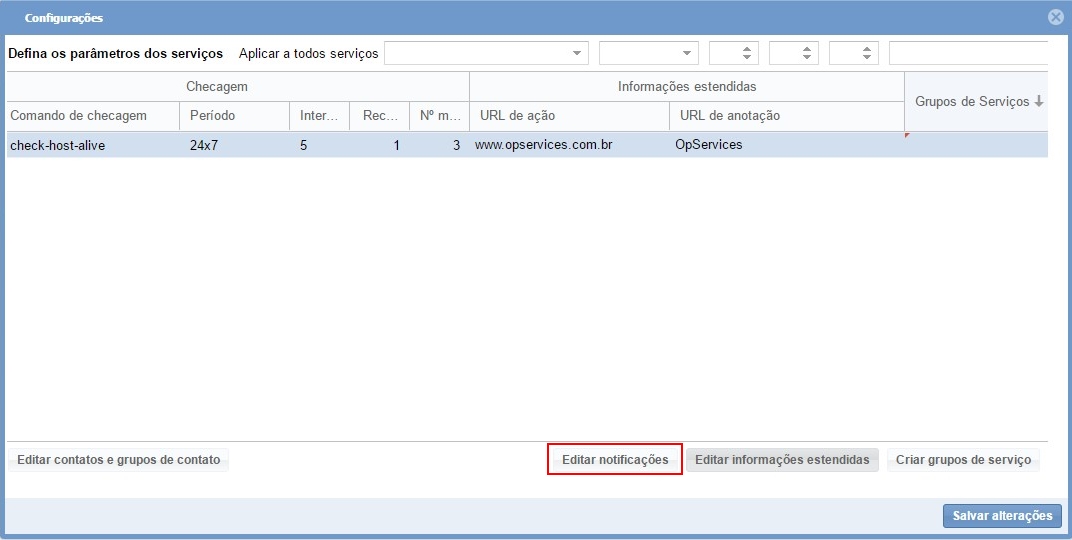Select the check-host-alive command cell
Screen dimensions: 1072x540
tap(93, 145)
